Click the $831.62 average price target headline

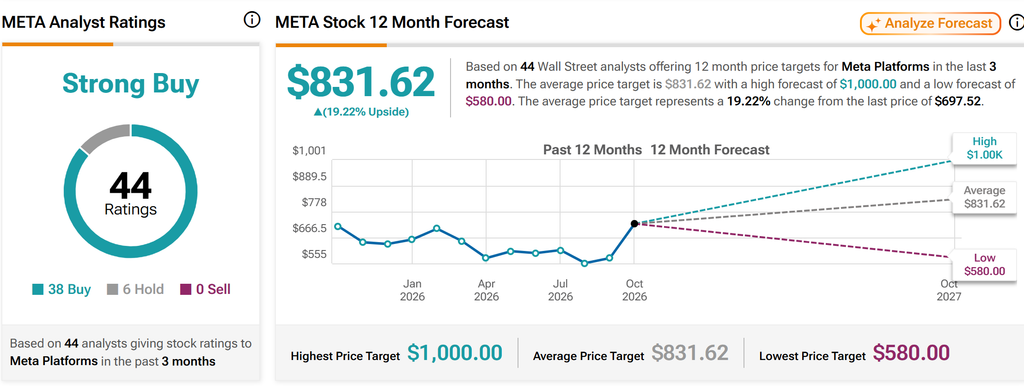click(x=361, y=82)
